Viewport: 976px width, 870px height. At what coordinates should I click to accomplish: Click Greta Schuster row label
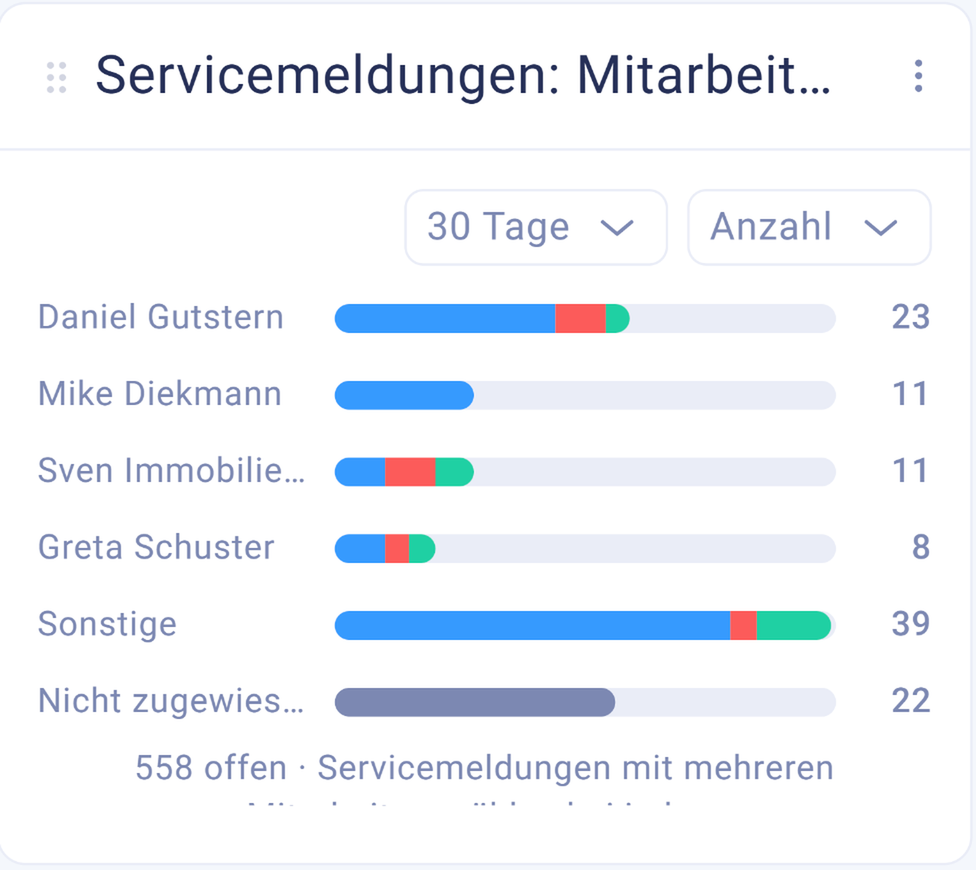coord(156,548)
